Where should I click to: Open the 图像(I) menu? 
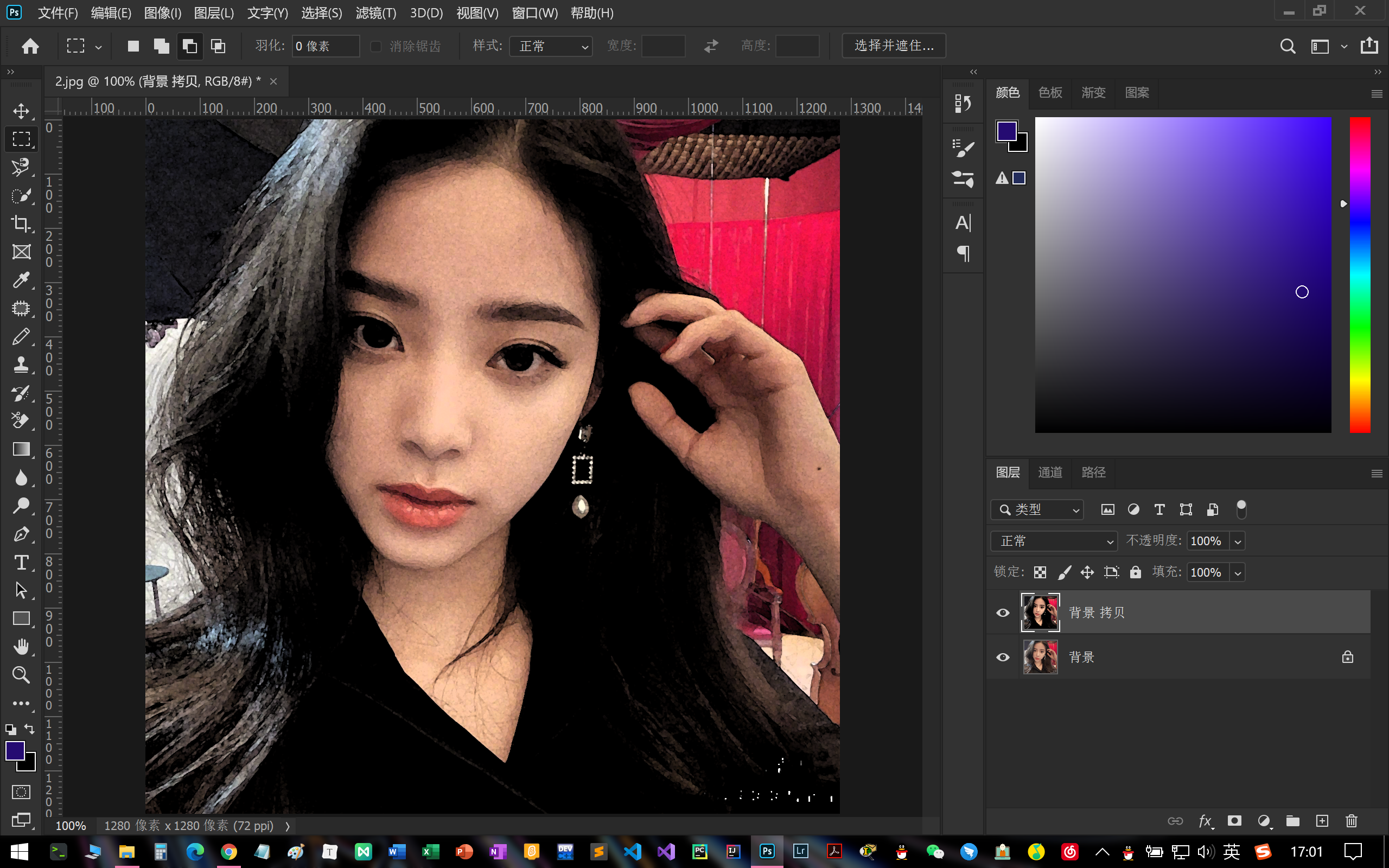pyautogui.click(x=162, y=12)
